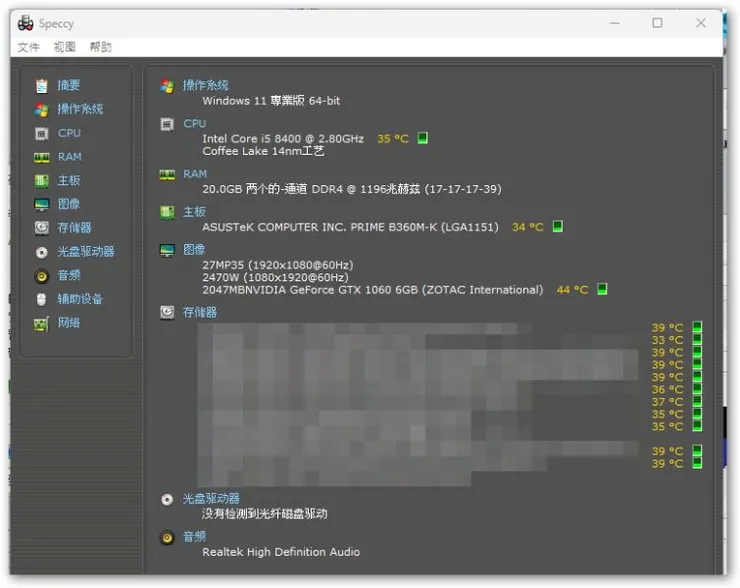Click 27MP35 (1920x1080@60Hz) monitor text
The height and width of the screenshot is (588, 740).
tap(278, 265)
